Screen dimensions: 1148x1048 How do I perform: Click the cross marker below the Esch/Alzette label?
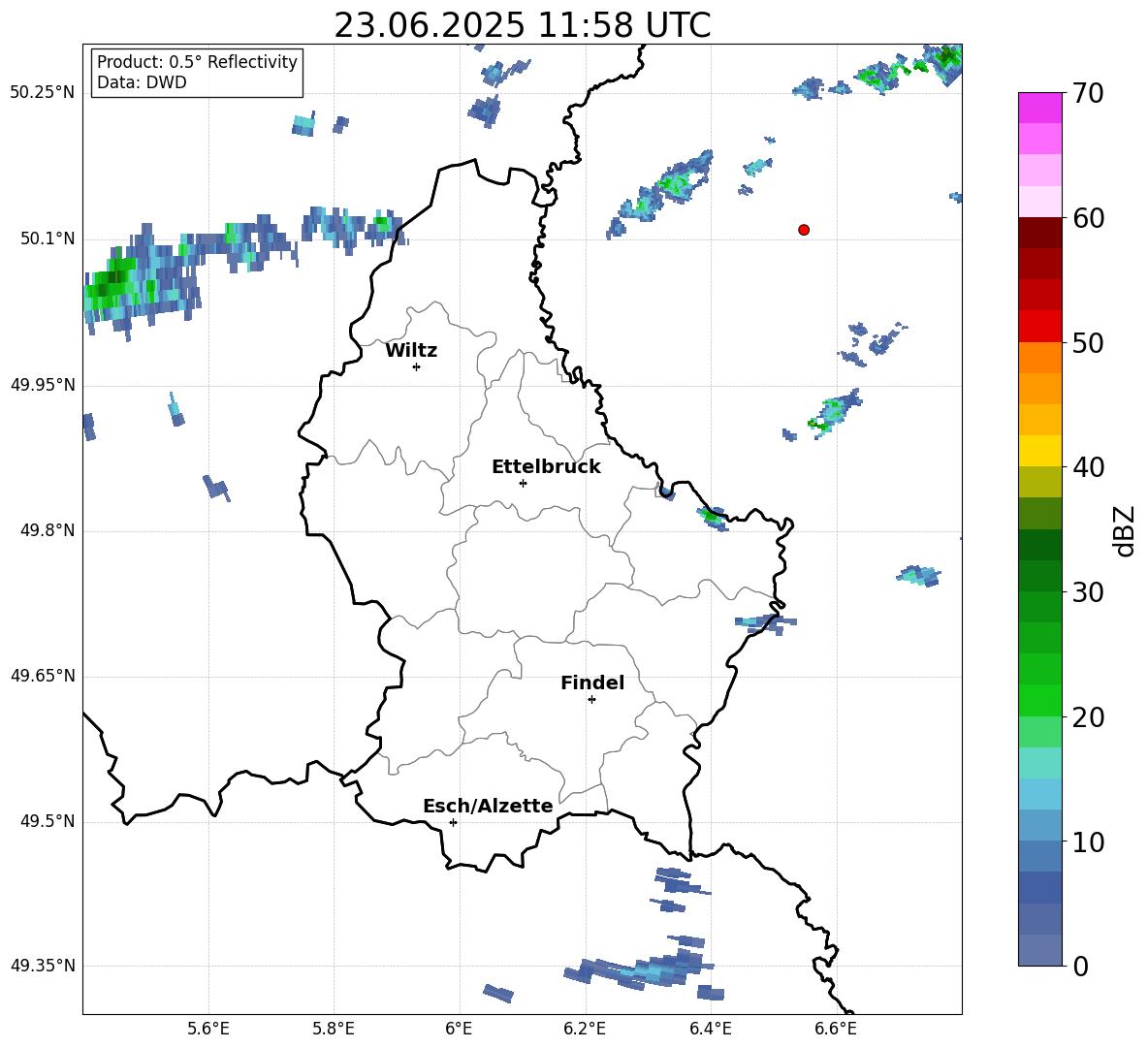click(x=453, y=822)
